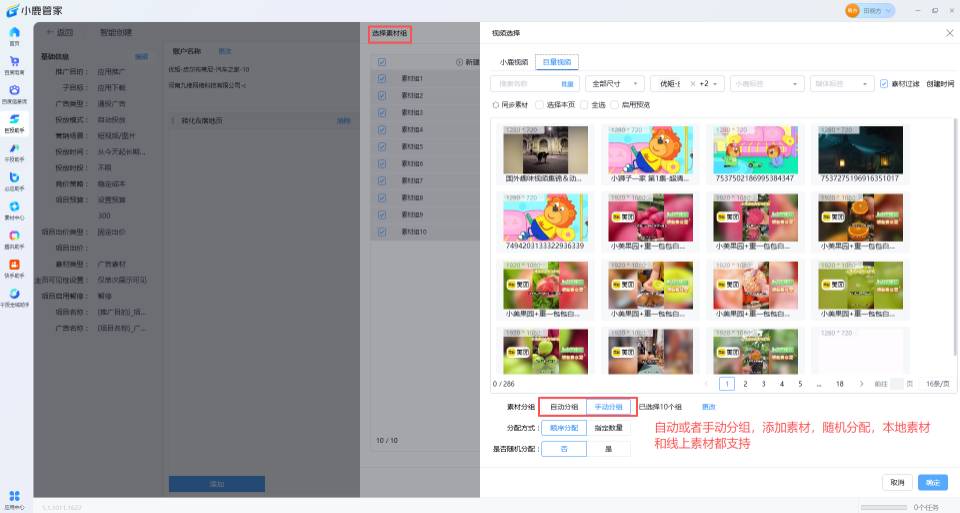Viewport: 960px width, 513px height.
Task: Close the 视频选择 dialog with X icon
Action: [949, 33]
